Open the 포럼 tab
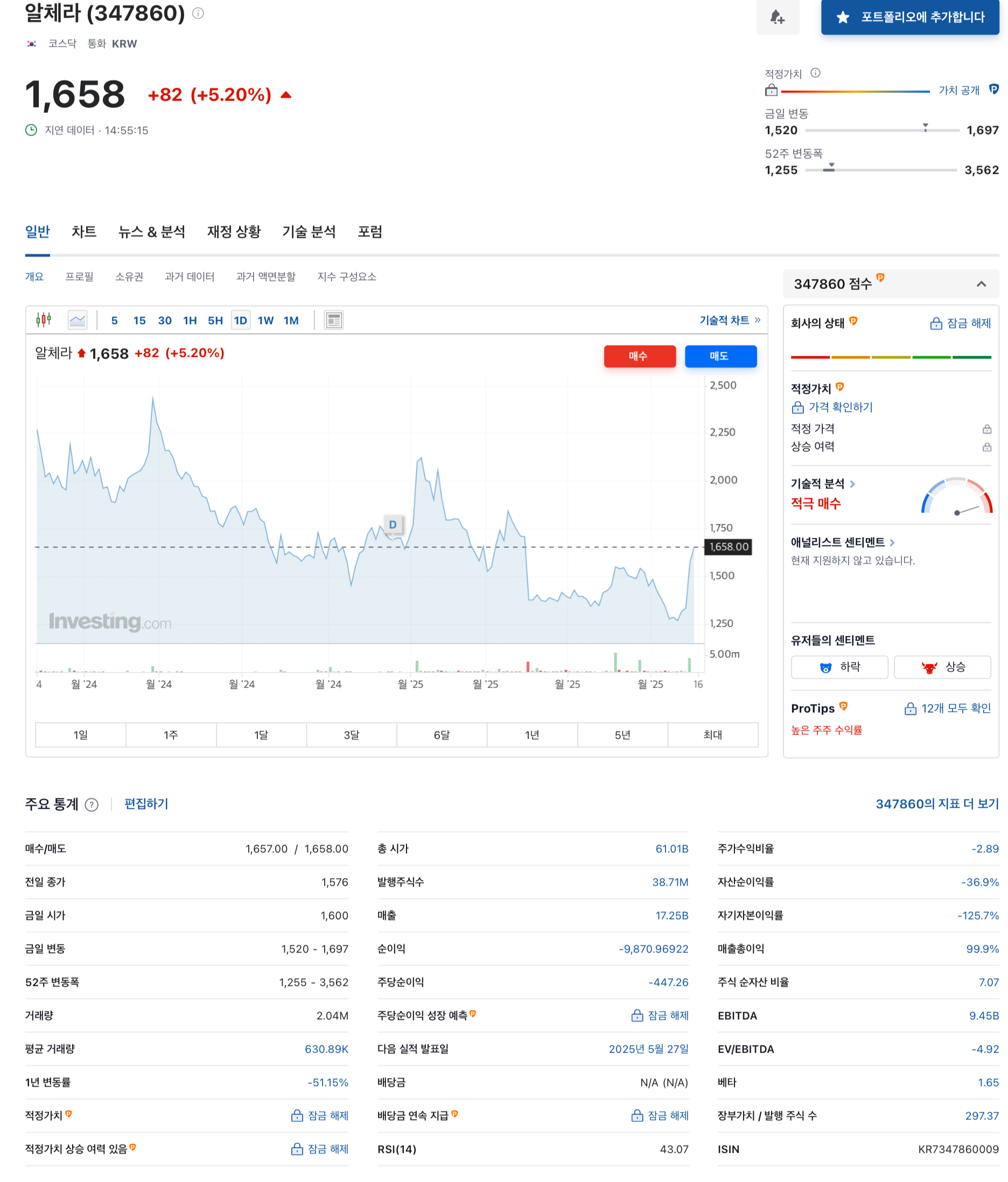This screenshot has width=1008, height=1182. (x=370, y=232)
